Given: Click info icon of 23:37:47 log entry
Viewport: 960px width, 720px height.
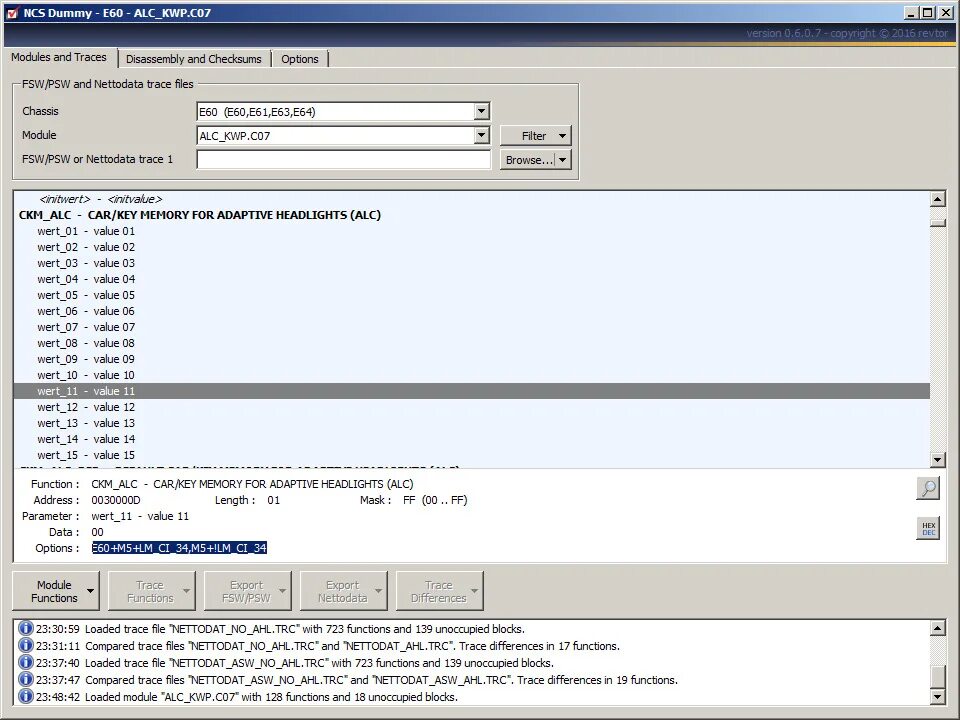Looking at the screenshot, I should point(25,680).
